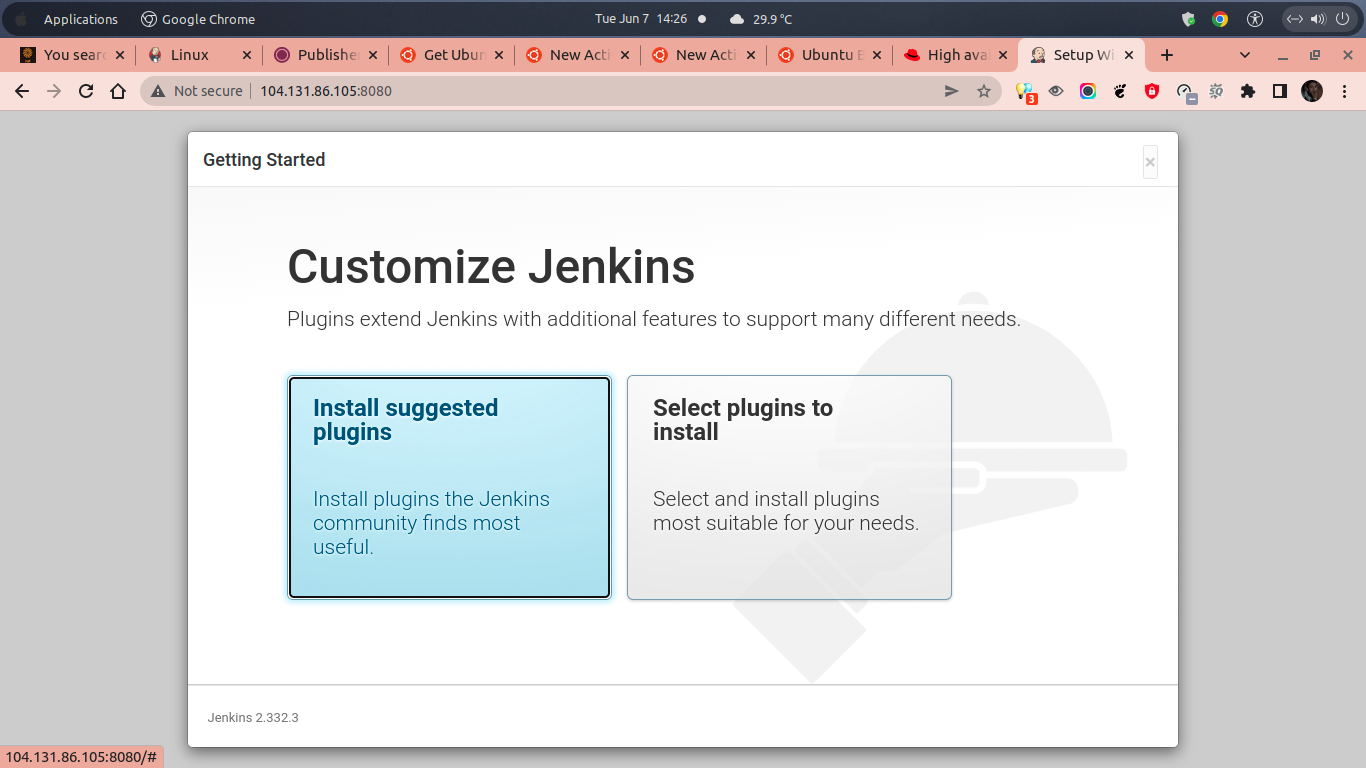Screen dimensions: 1366x768
Task: Open the Chrome profile avatar
Action: tap(1312, 91)
